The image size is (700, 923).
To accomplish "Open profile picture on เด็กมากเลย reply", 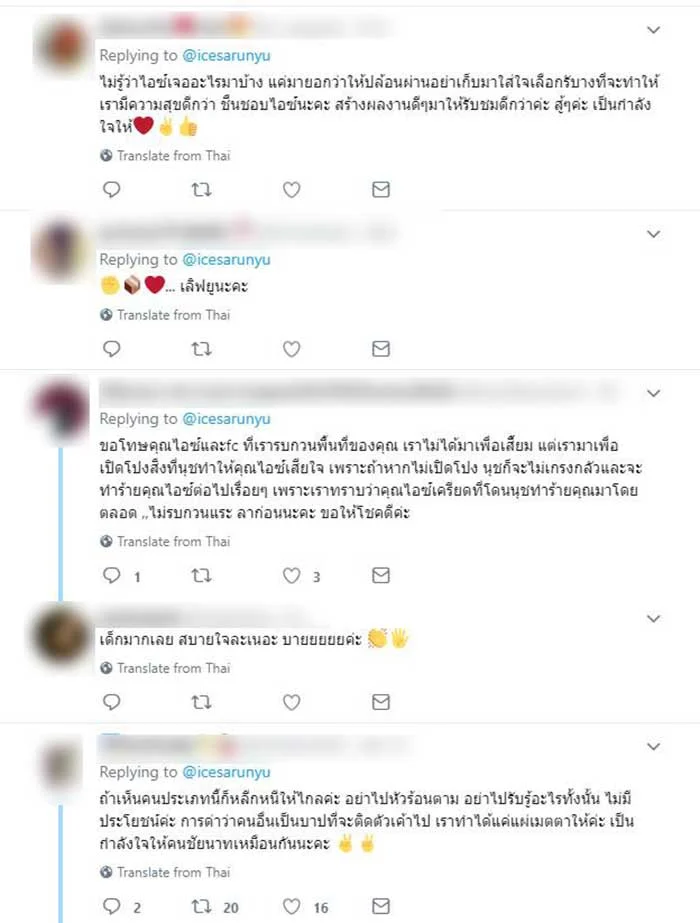I will coord(61,636).
